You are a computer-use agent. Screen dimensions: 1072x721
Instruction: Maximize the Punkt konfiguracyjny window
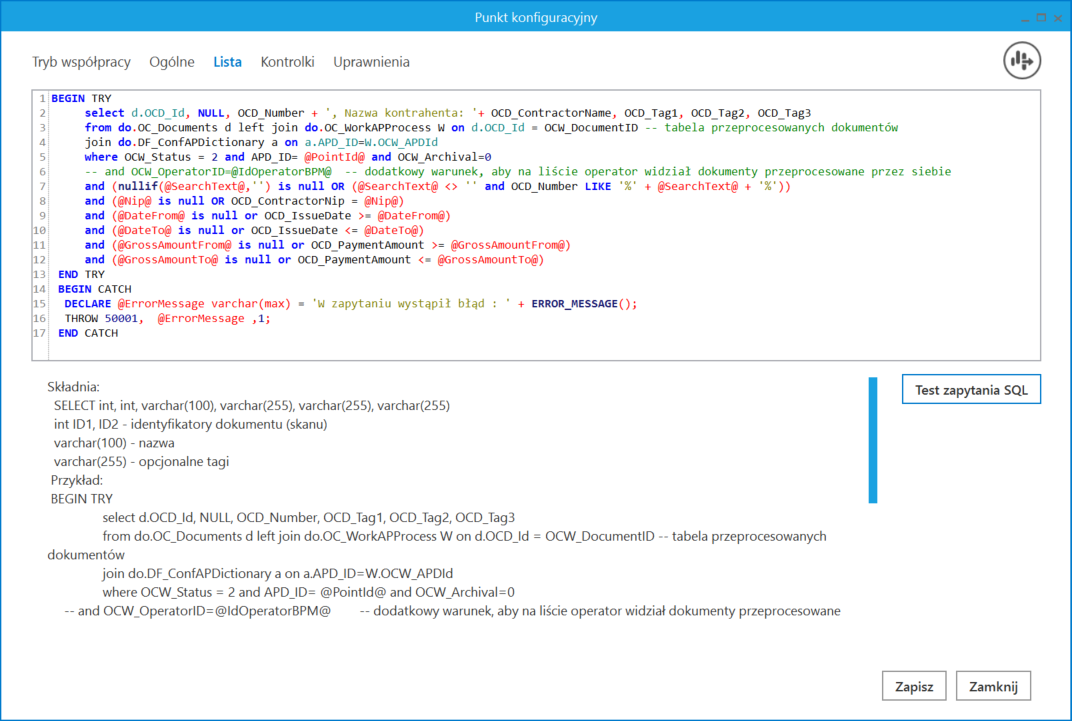point(1040,17)
